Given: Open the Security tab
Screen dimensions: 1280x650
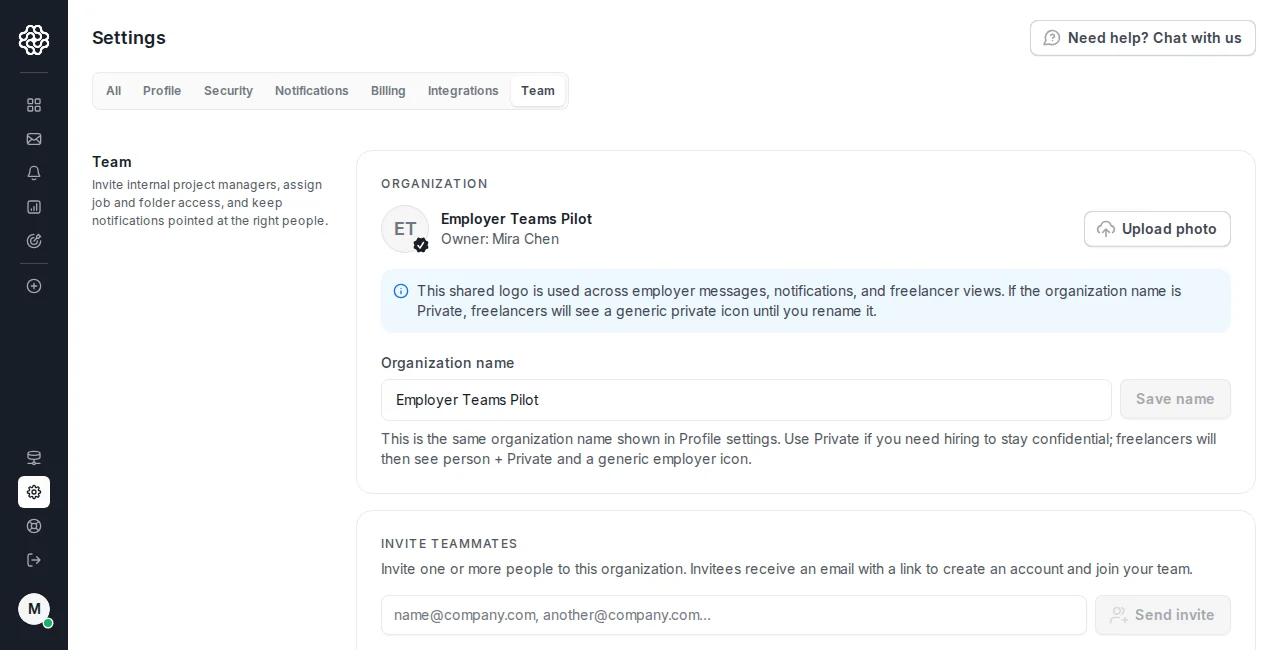Looking at the screenshot, I should tap(228, 91).
